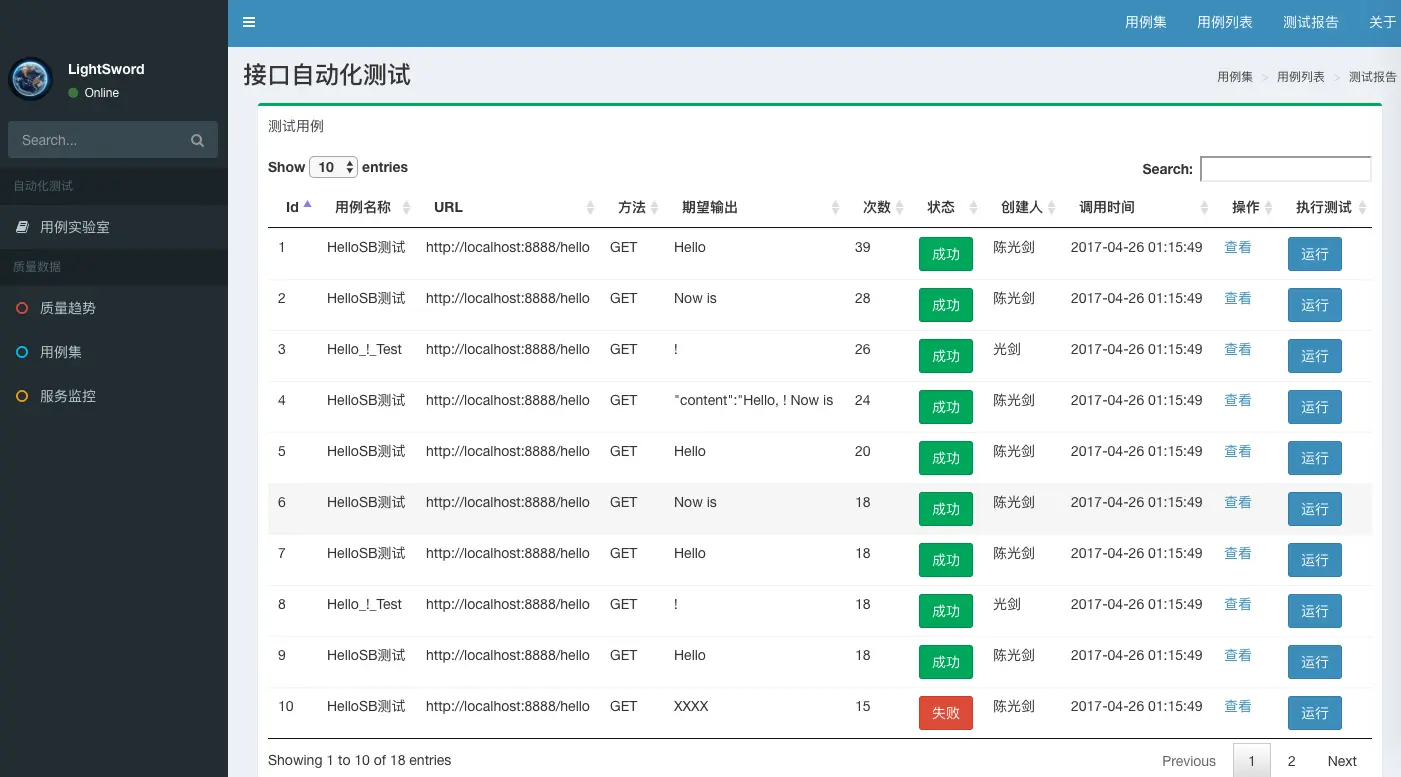Click 运行 button for row 6
Image resolution: width=1401 pixels, height=777 pixels.
[x=1315, y=509]
